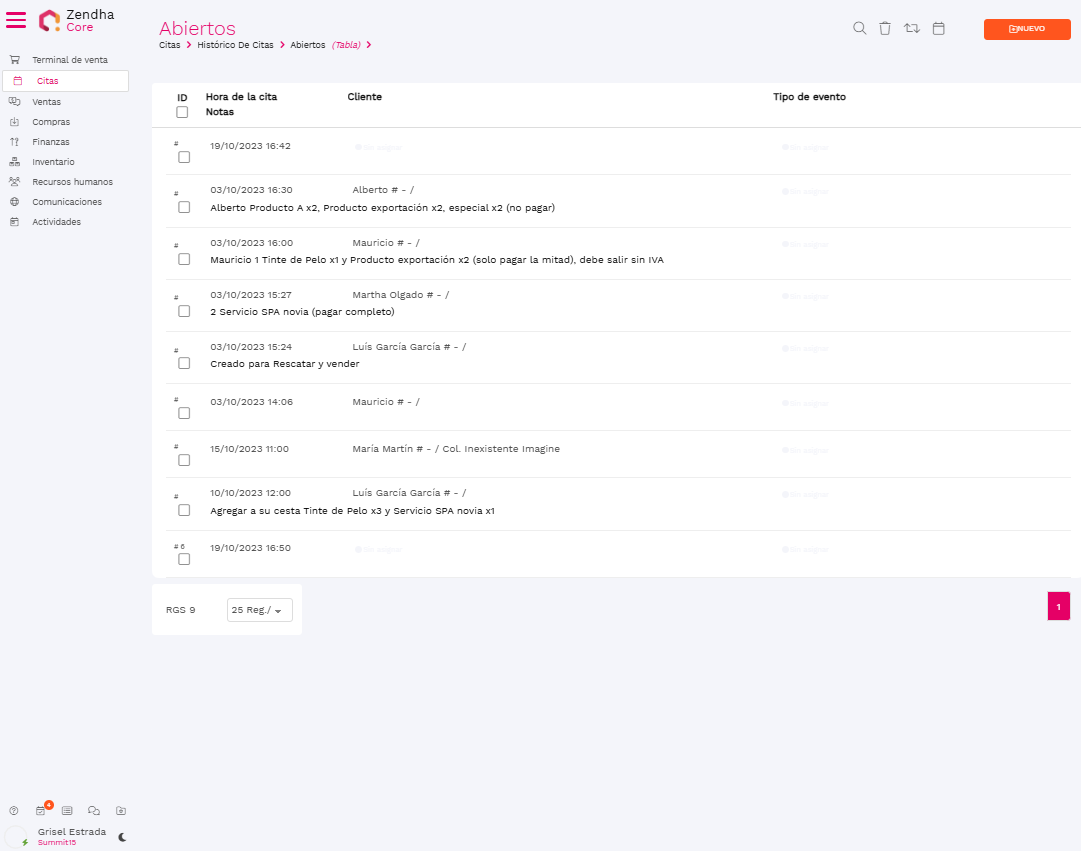Click the orange NUEVO button
Screen dimensions: 1081x851
(x=1027, y=29)
